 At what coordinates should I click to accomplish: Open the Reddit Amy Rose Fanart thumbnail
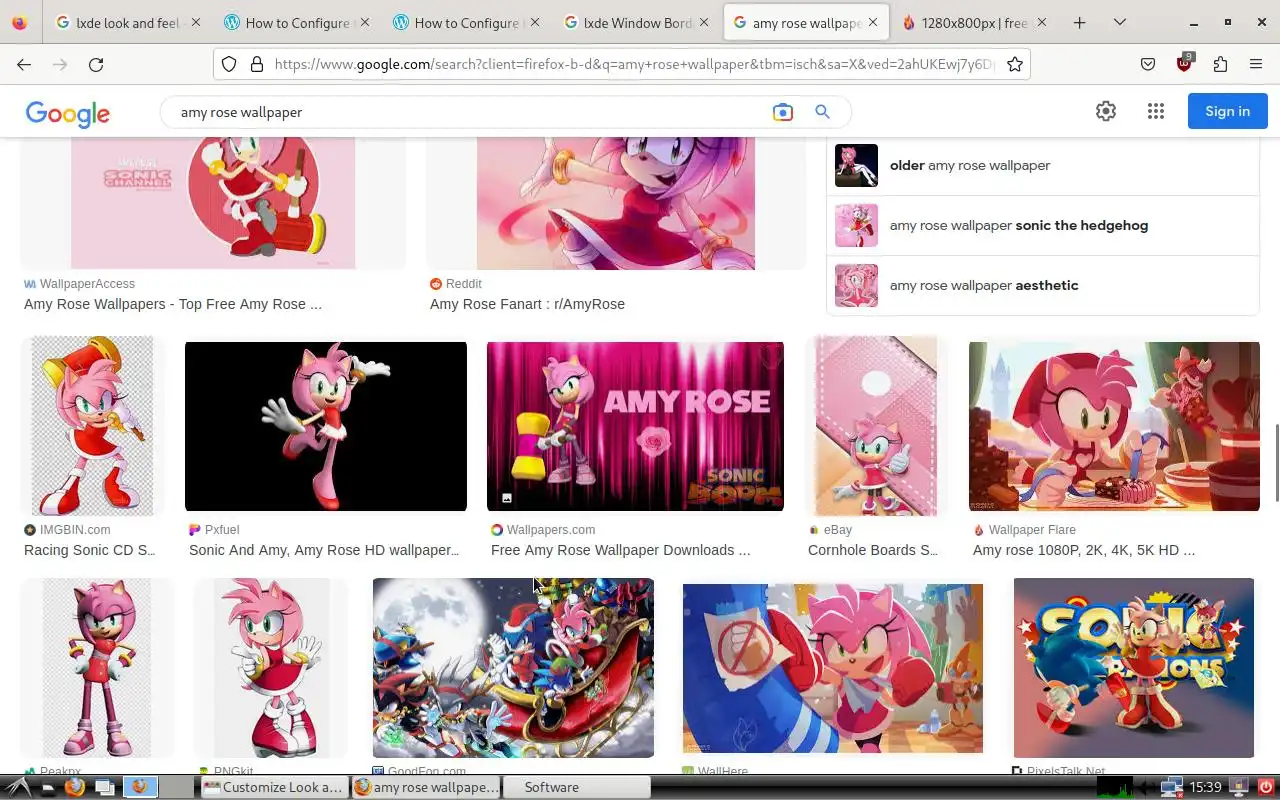click(616, 203)
